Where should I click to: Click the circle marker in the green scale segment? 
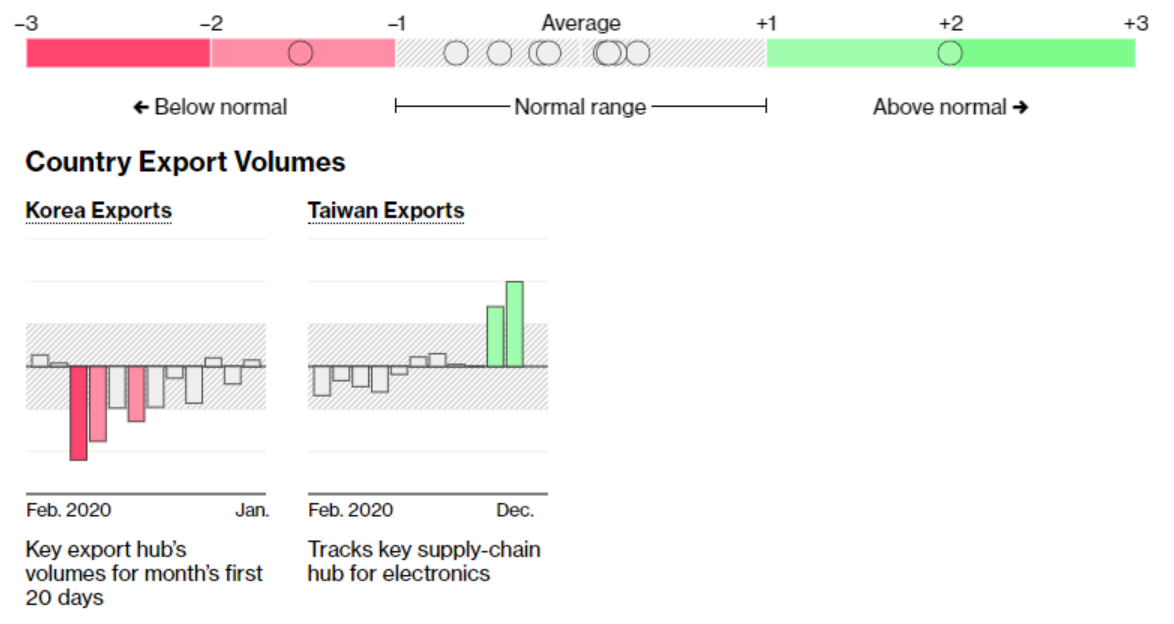point(950,53)
